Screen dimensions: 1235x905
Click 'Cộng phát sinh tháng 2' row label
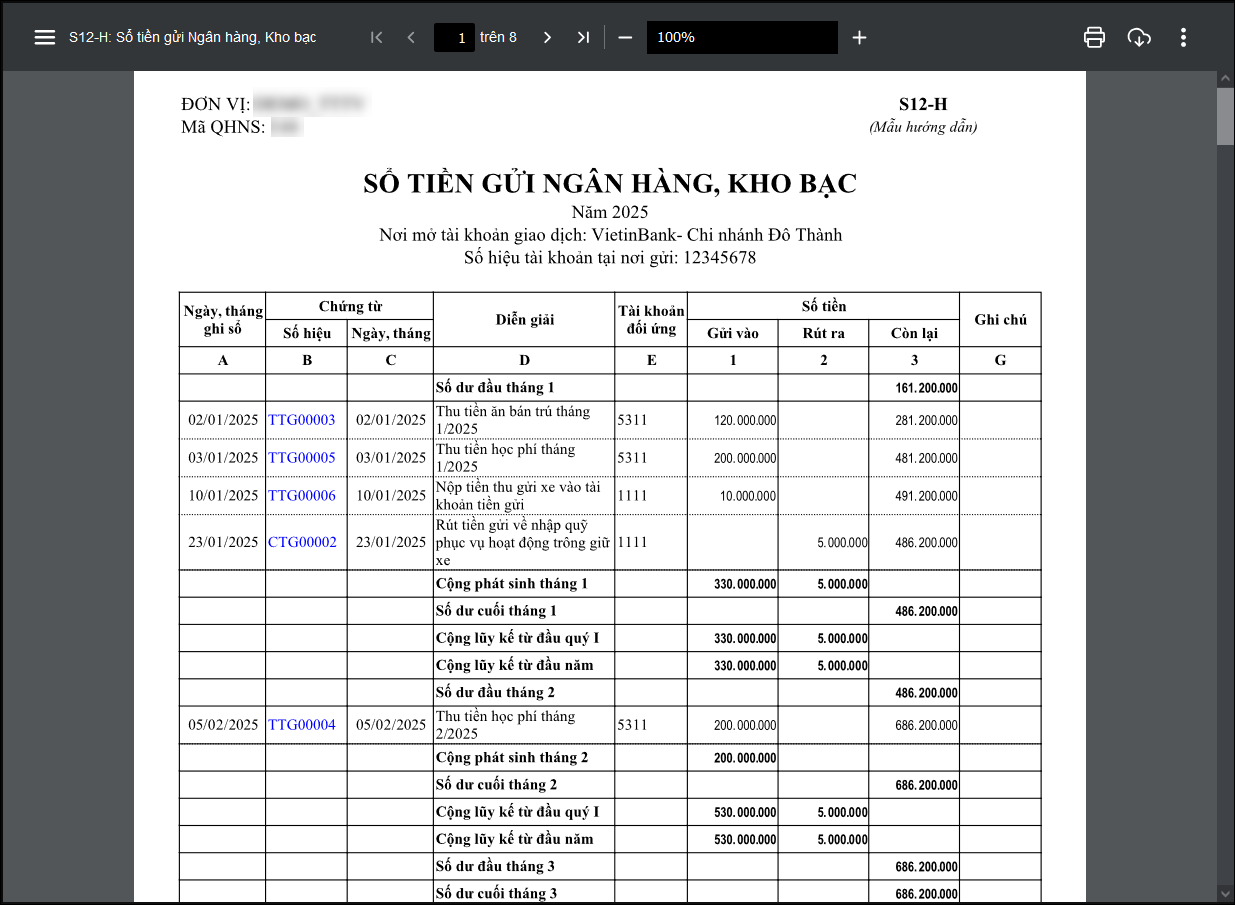tap(512, 758)
